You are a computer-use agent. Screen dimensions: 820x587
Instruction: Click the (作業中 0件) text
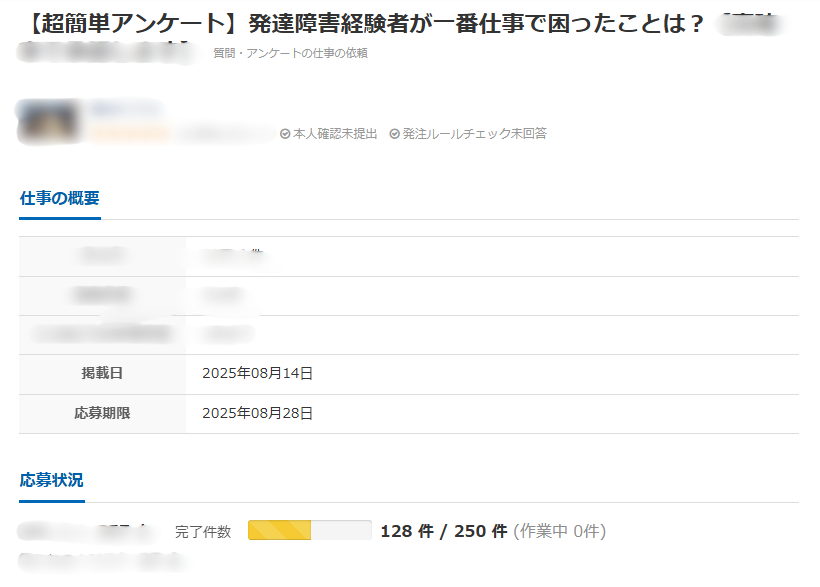pos(559,531)
